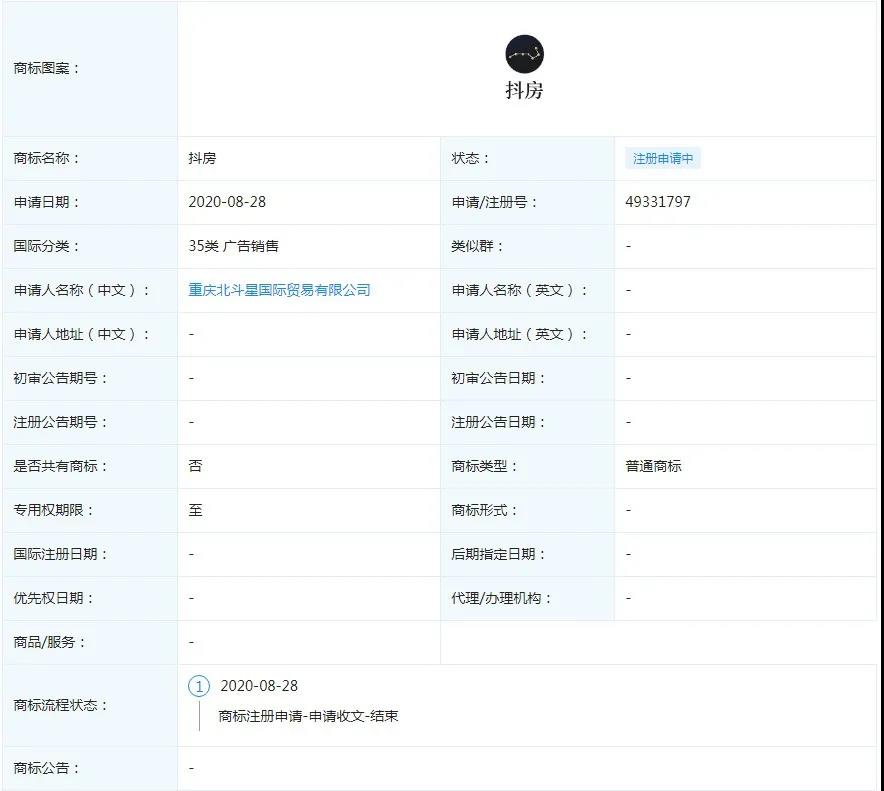Viewport: 884px width, 791px height.
Task: Select the 抖房 value in the 商标名称 row
Action: [x=202, y=159]
